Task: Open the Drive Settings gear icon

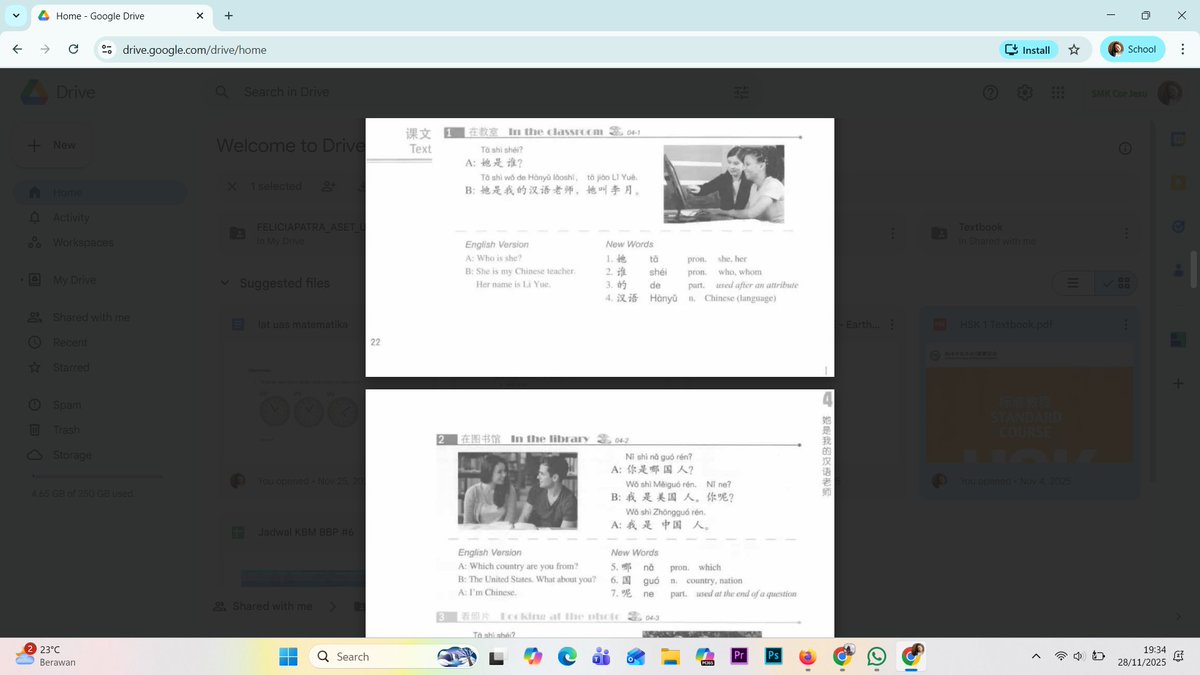Action: point(1025,92)
